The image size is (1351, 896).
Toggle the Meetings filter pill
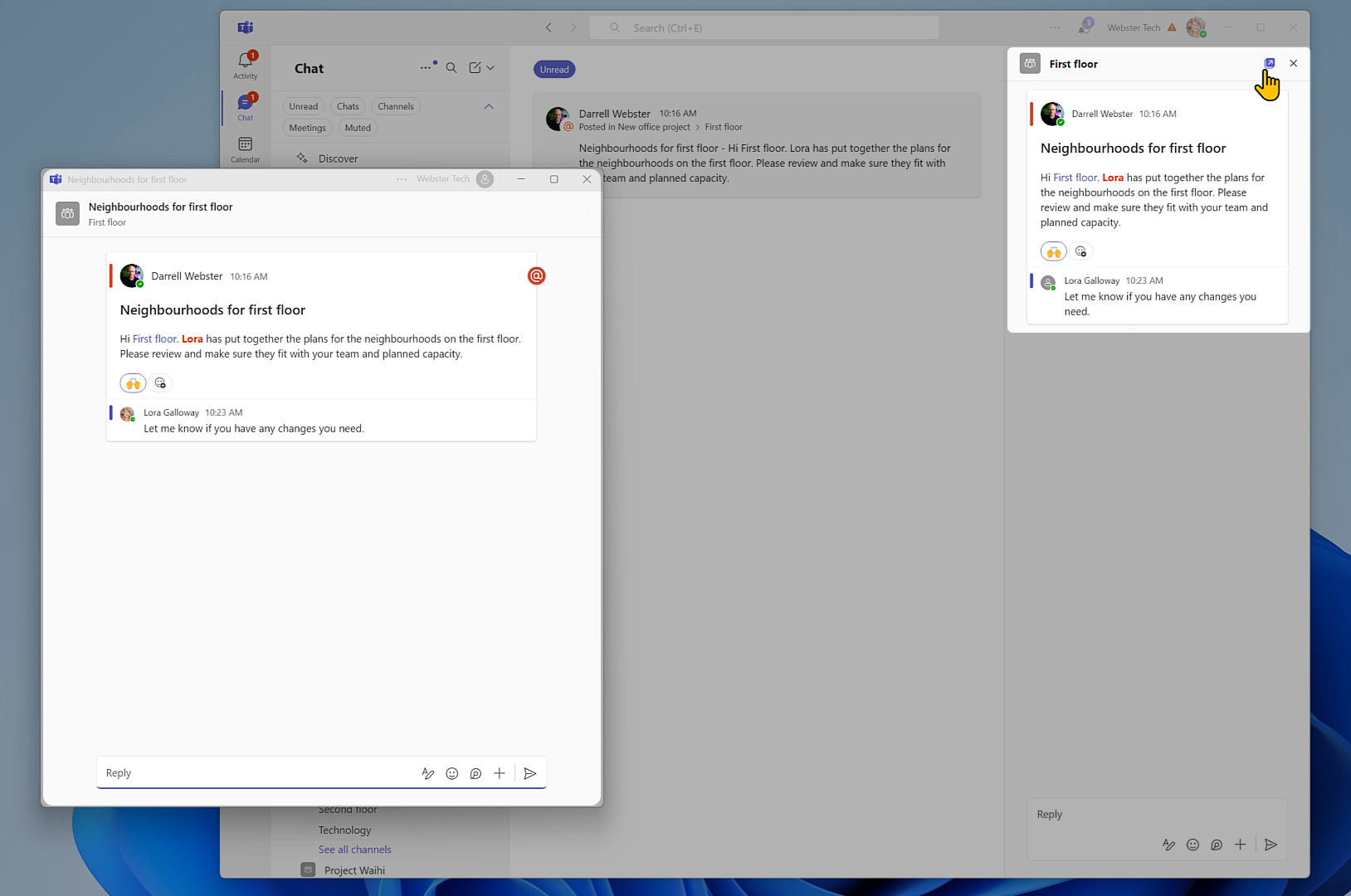click(x=307, y=127)
